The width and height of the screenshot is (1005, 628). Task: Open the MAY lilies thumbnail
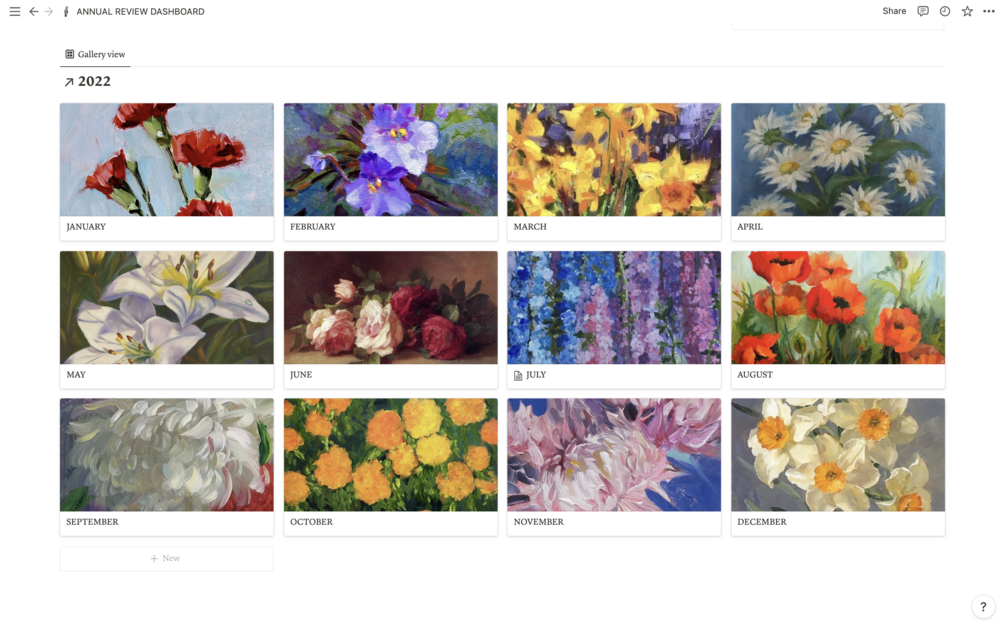pyautogui.click(x=167, y=308)
